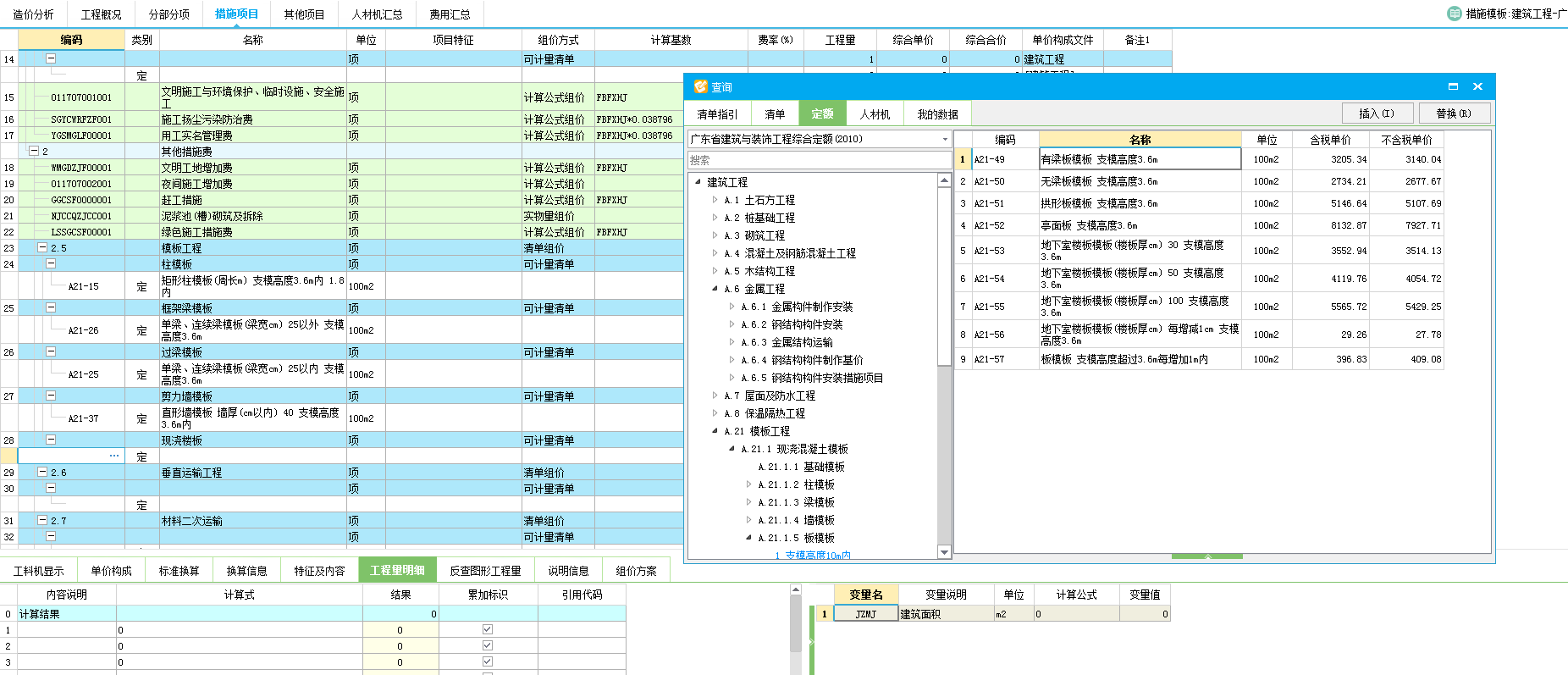Click the tree scrollbar down arrow
This screenshot has width=1568, height=675.
945,552
